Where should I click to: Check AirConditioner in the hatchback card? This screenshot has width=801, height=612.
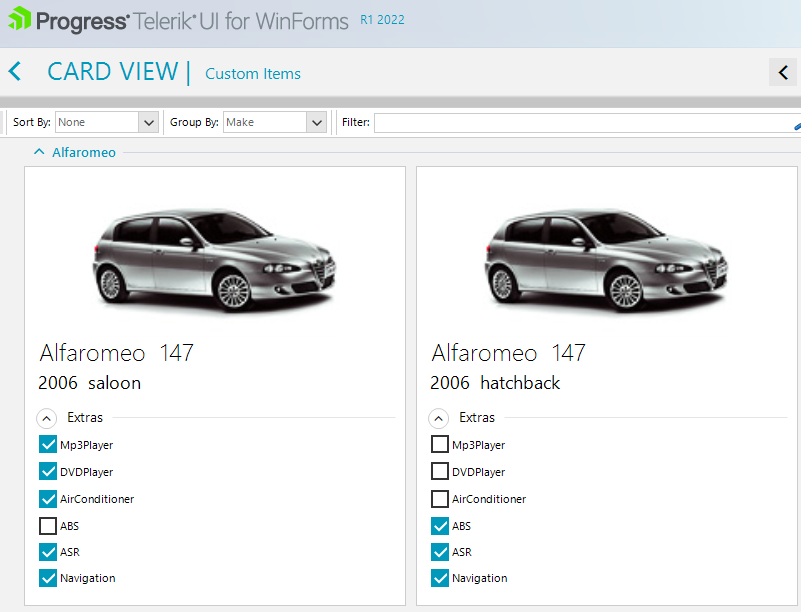[x=440, y=499]
